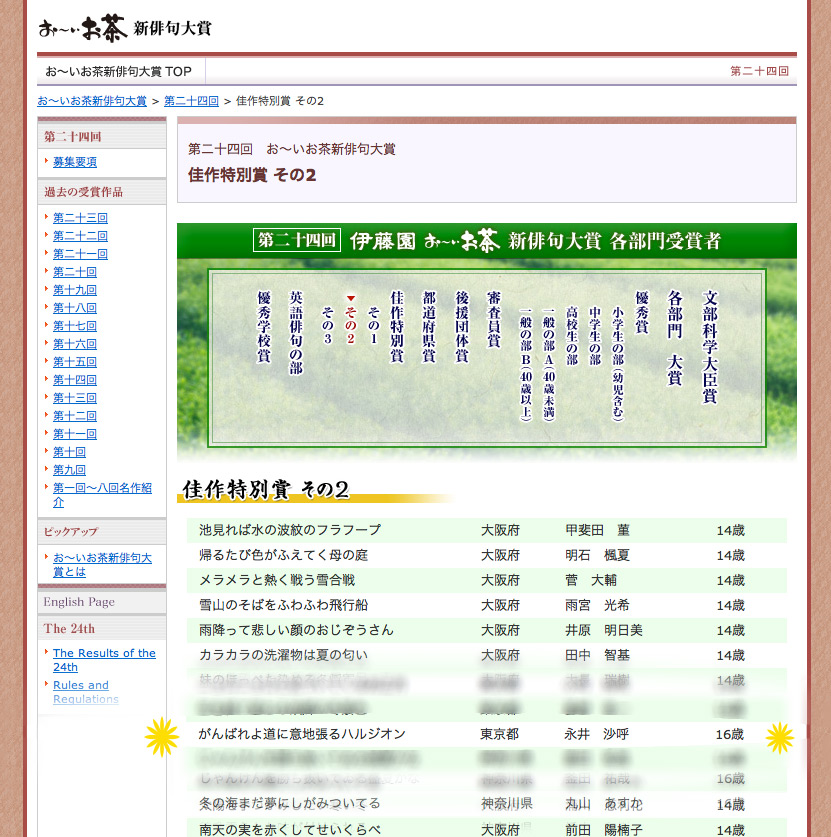Click the author name 雨宮 光希

pyautogui.click(x=598, y=605)
